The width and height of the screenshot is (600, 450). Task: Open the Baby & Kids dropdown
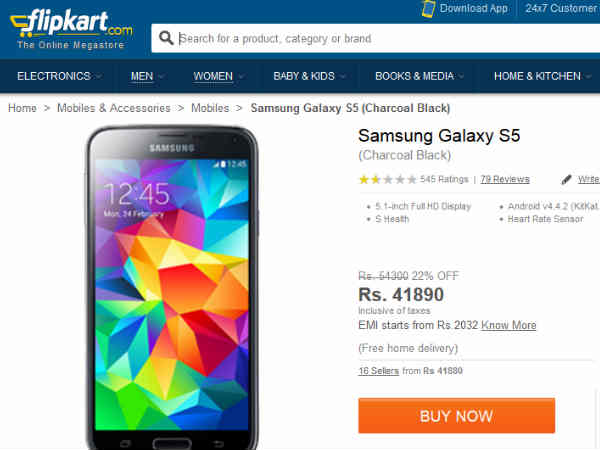(x=309, y=76)
